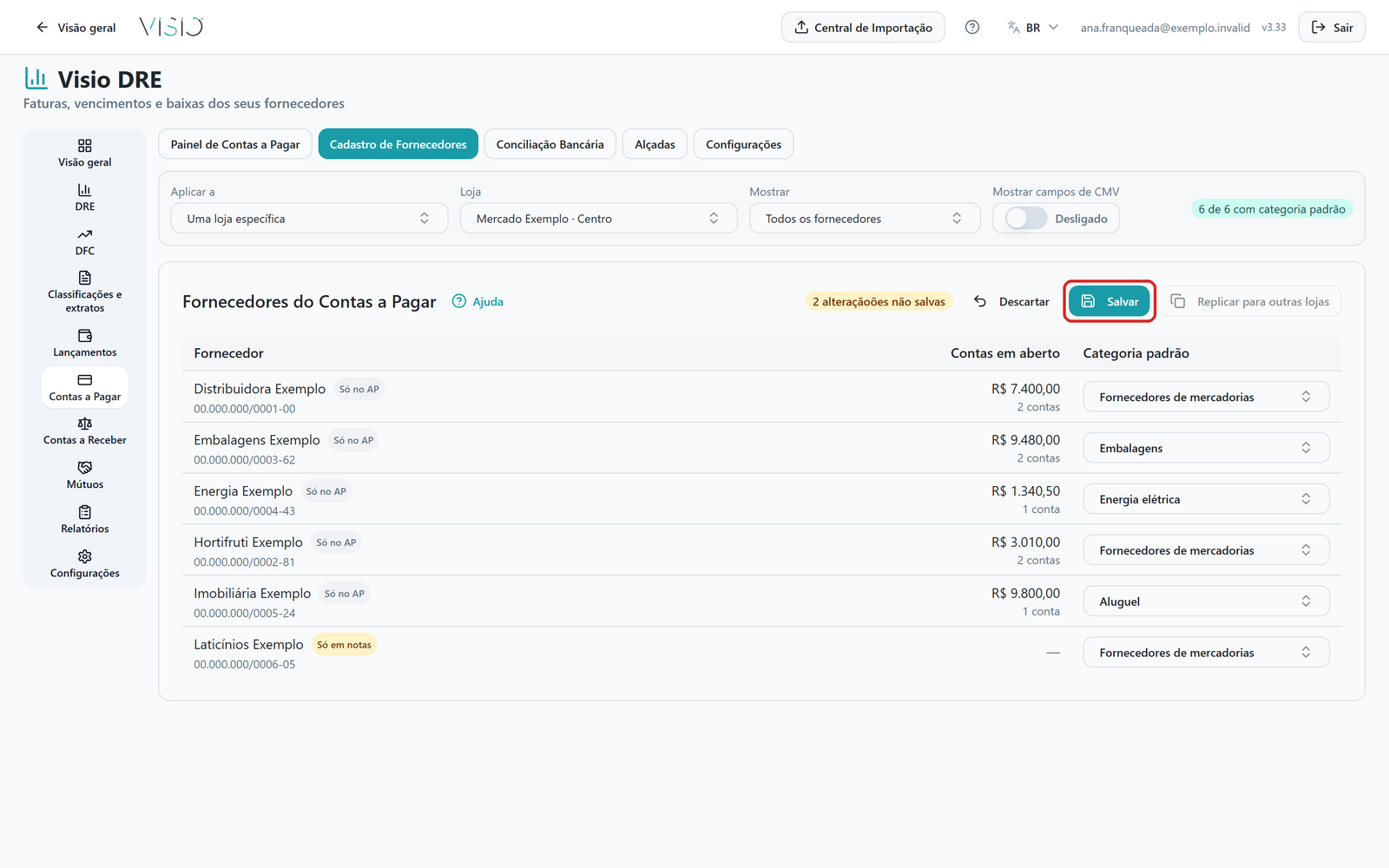Click 6 de 6 com categoria padrão badge
The height and width of the screenshot is (868, 1389).
(1272, 209)
